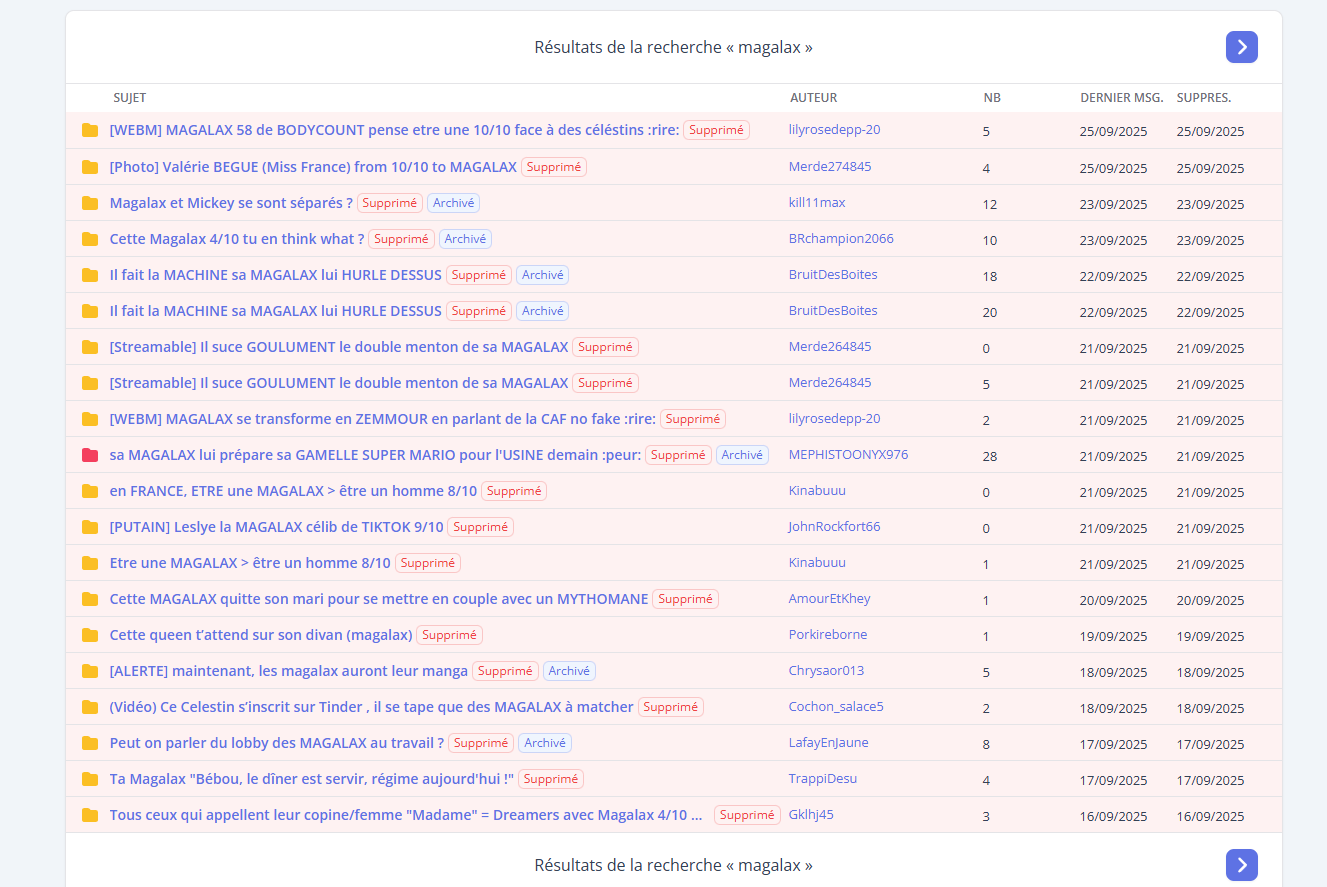Viewport: 1327px width, 887px height.
Task: Click folder icon on TrappiDesu's topic row
Action: click(90, 779)
